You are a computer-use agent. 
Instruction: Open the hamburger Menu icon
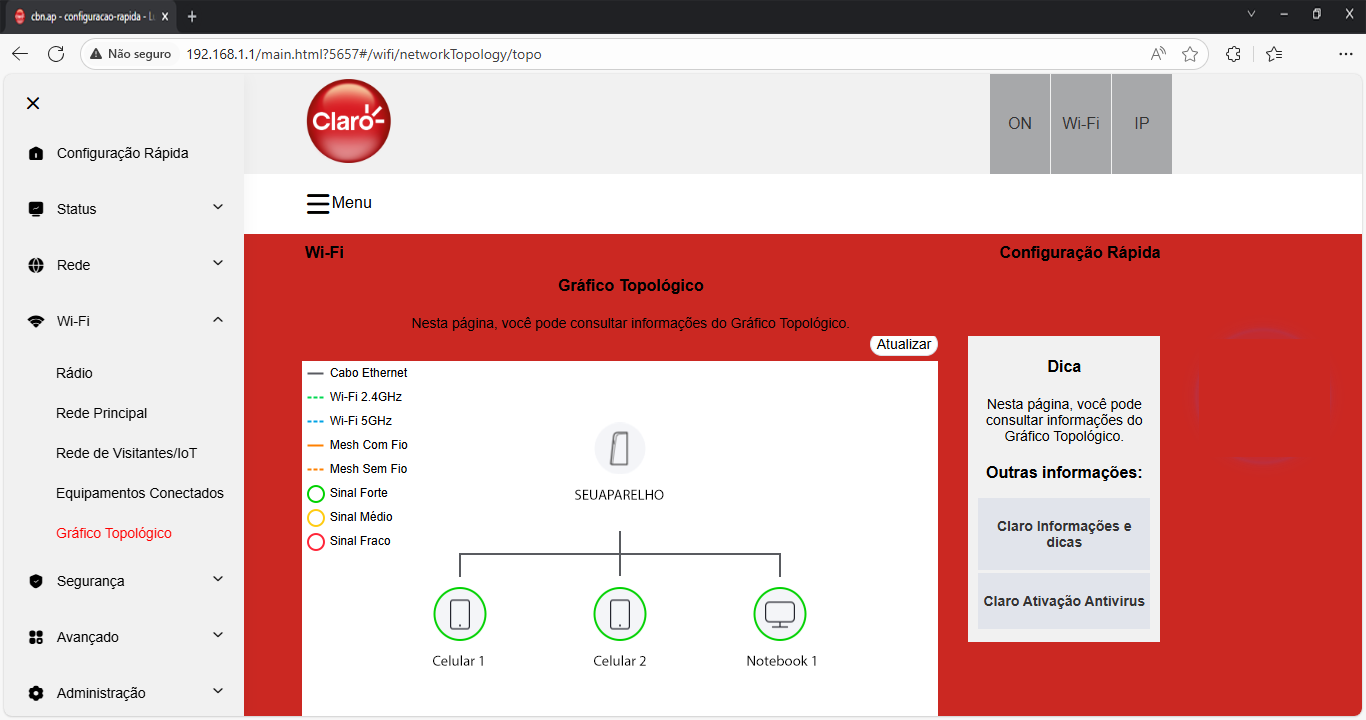(318, 203)
